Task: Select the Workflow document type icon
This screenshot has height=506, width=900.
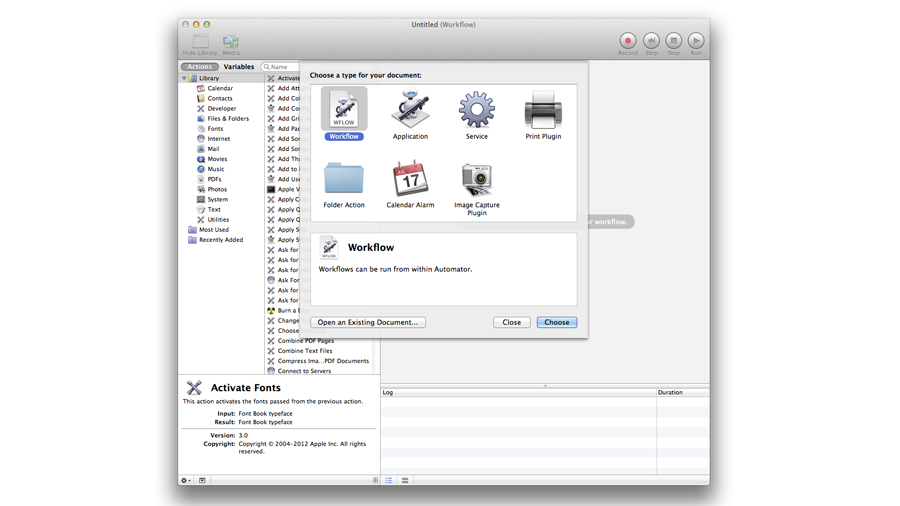Action: click(344, 109)
